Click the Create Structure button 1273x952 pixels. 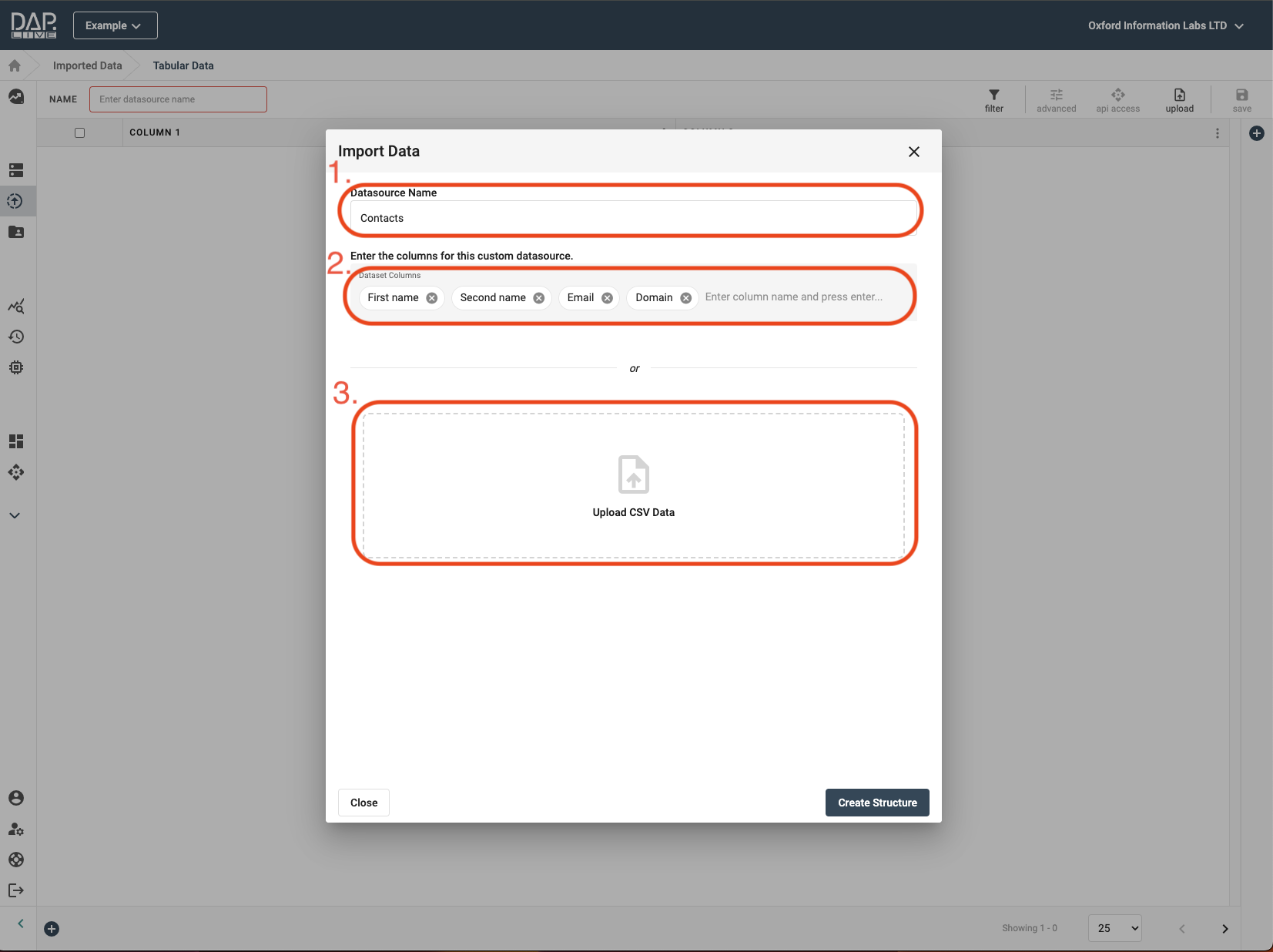point(876,803)
